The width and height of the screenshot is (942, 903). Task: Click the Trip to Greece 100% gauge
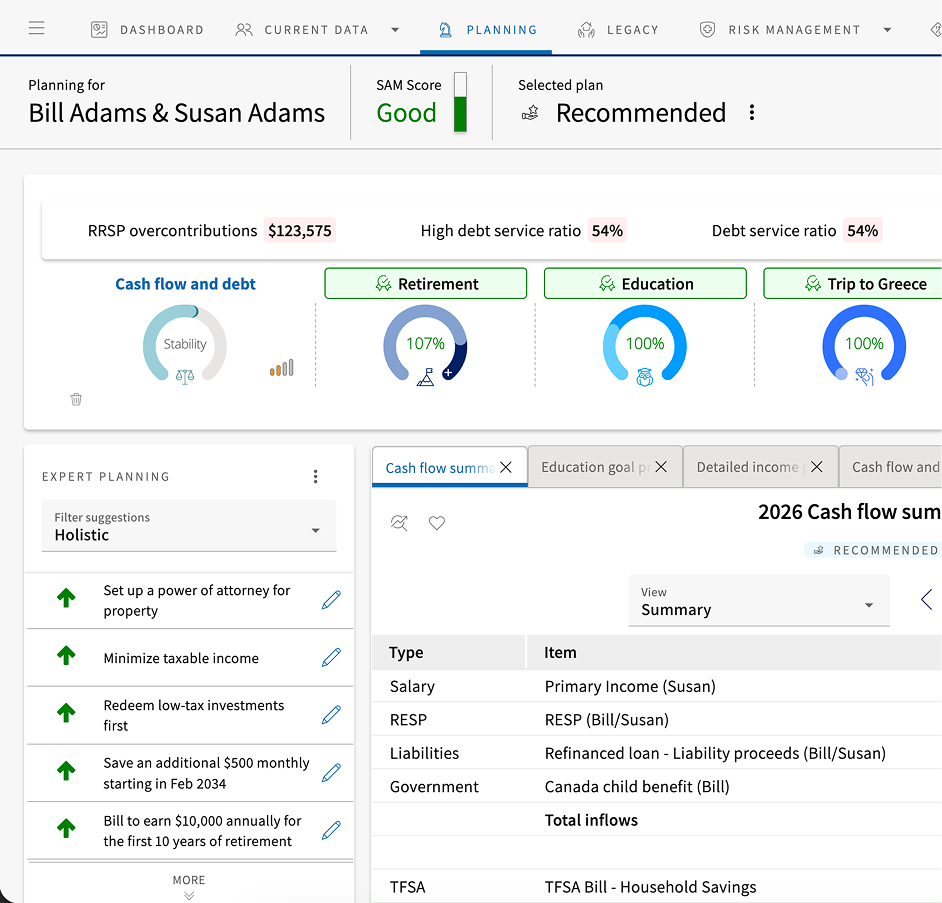[864, 343]
